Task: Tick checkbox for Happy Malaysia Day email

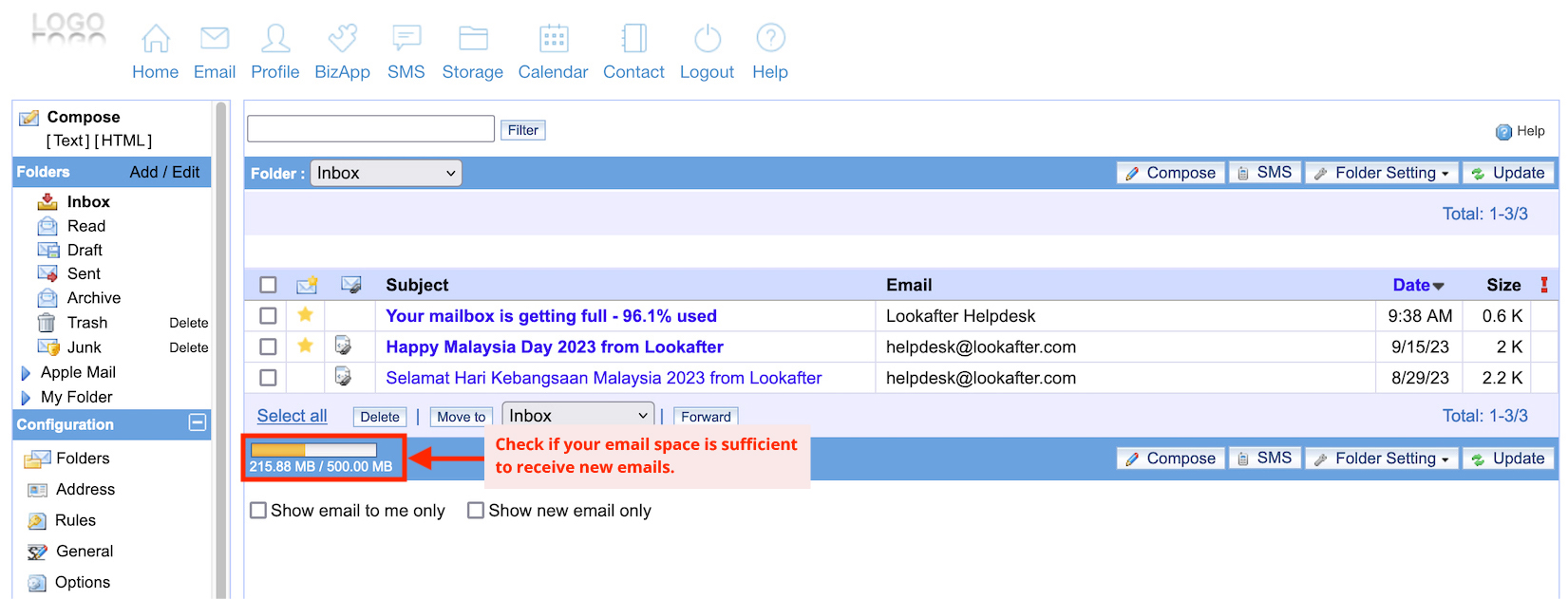Action: (268, 346)
